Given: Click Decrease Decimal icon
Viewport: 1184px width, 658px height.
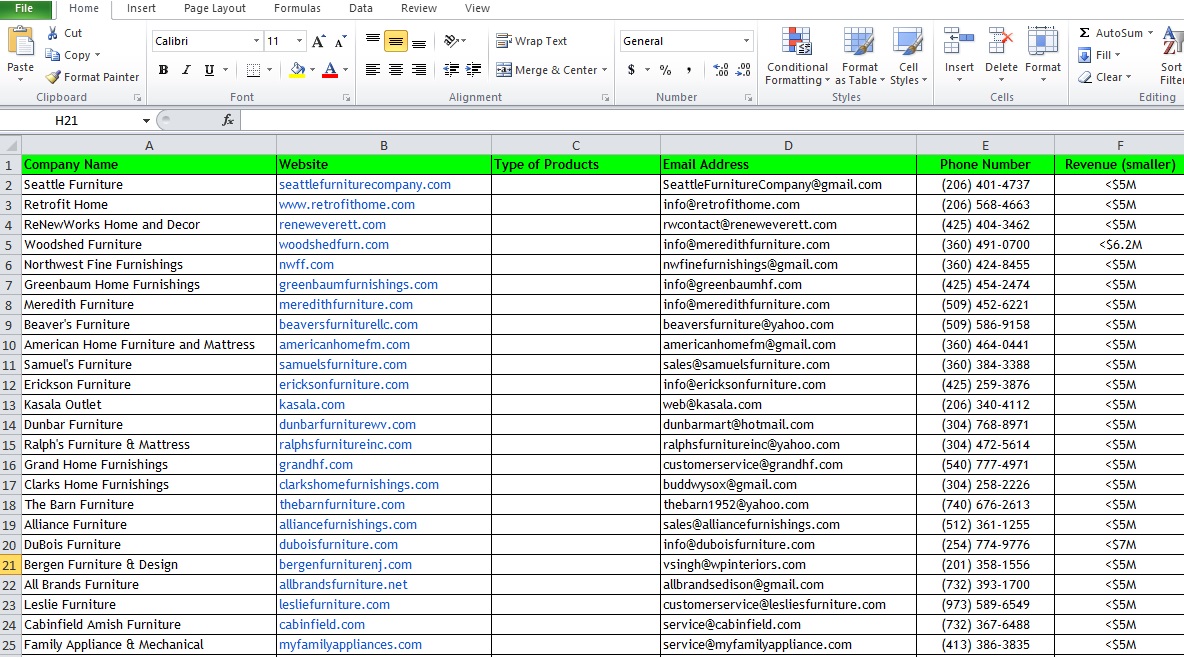Looking at the screenshot, I should click(x=744, y=70).
